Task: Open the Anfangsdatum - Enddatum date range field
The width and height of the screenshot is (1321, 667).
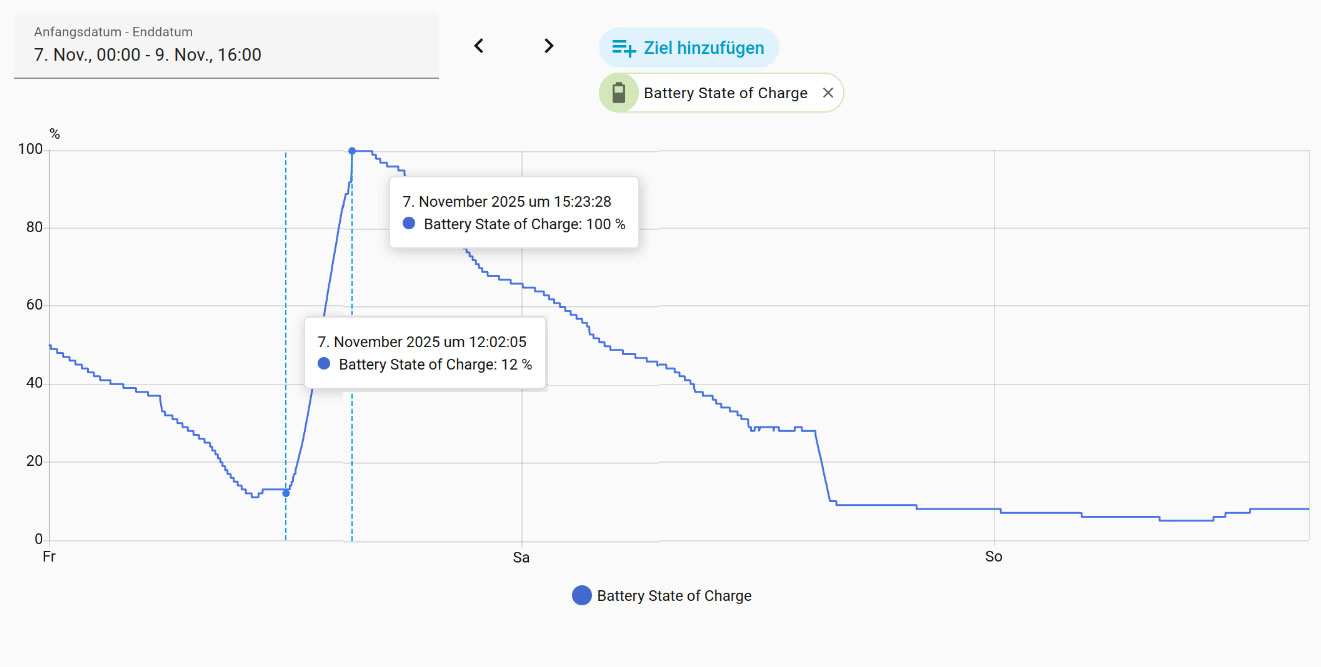Action: [x=226, y=46]
